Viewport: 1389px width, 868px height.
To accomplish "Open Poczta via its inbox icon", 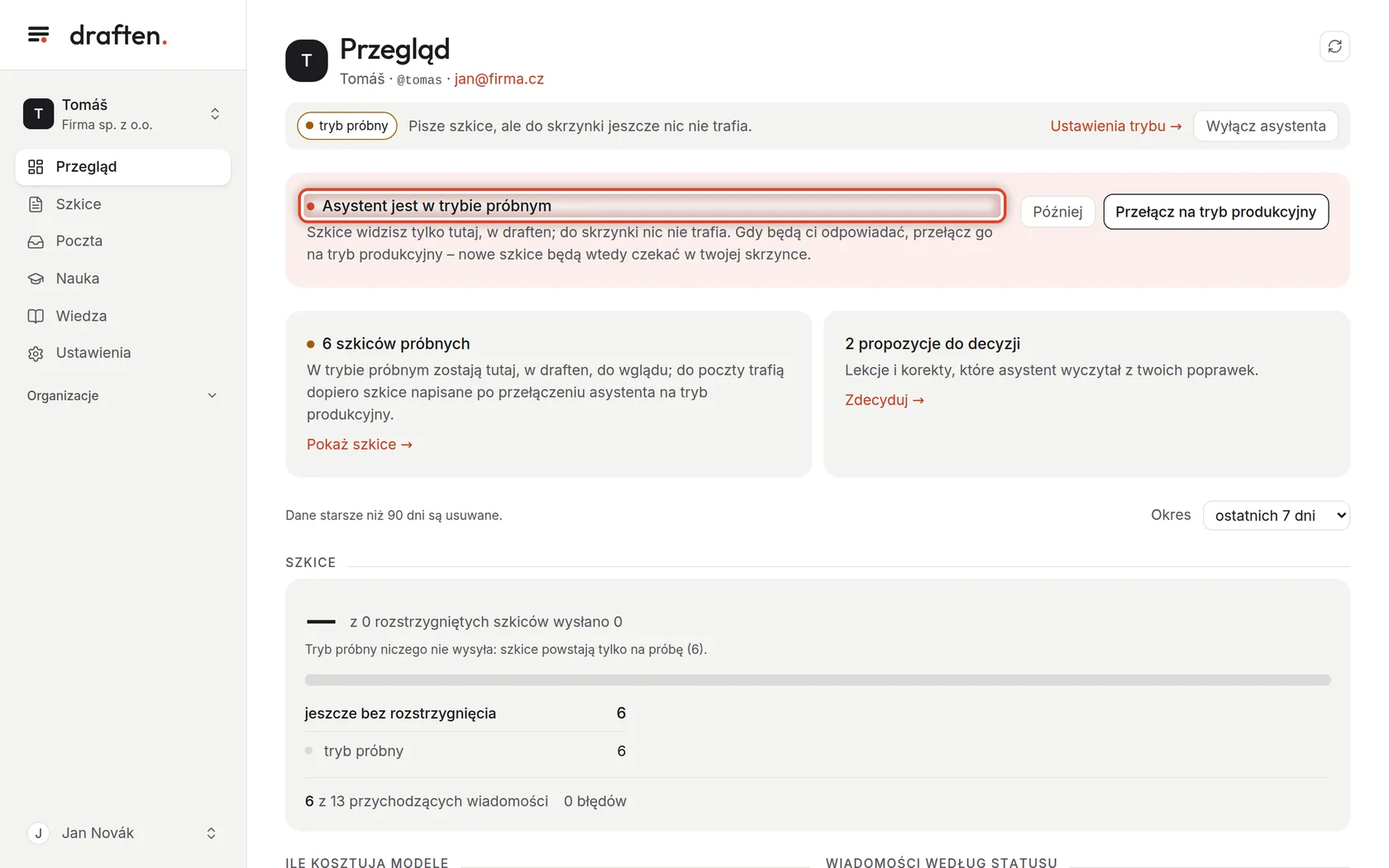I will (36, 241).
